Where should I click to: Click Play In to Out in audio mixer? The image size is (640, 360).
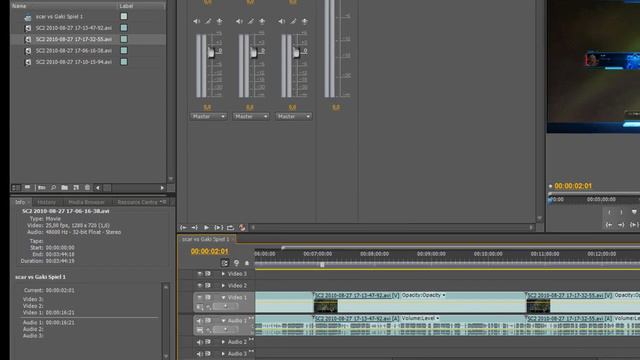219,227
